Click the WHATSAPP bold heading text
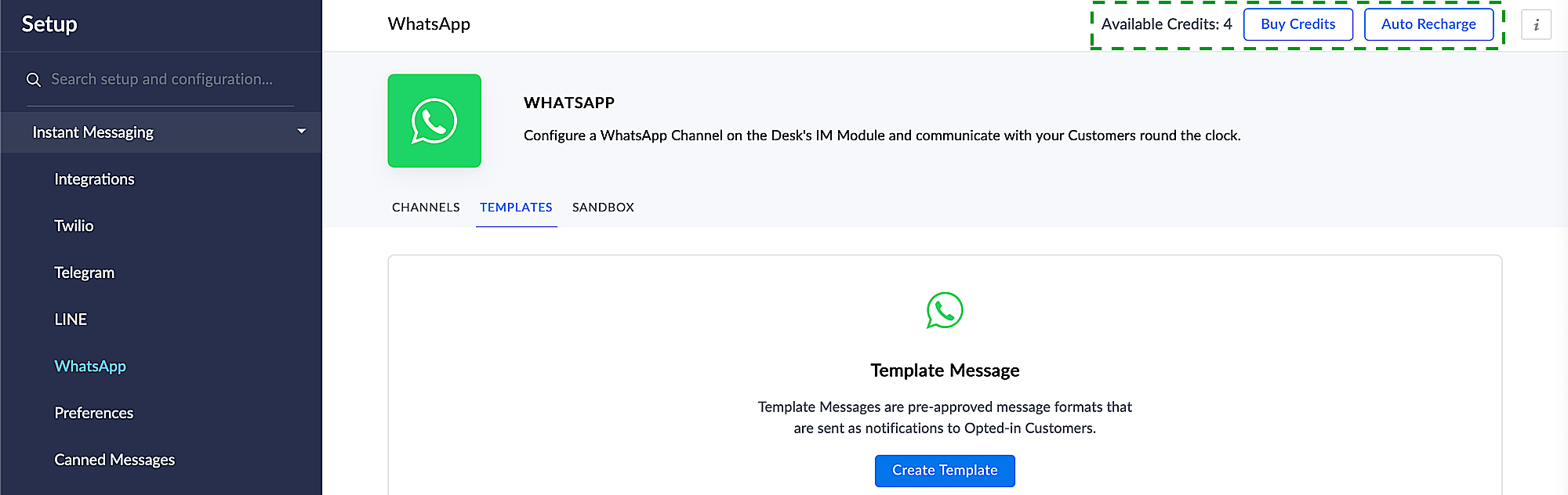 tap(569, 103)
